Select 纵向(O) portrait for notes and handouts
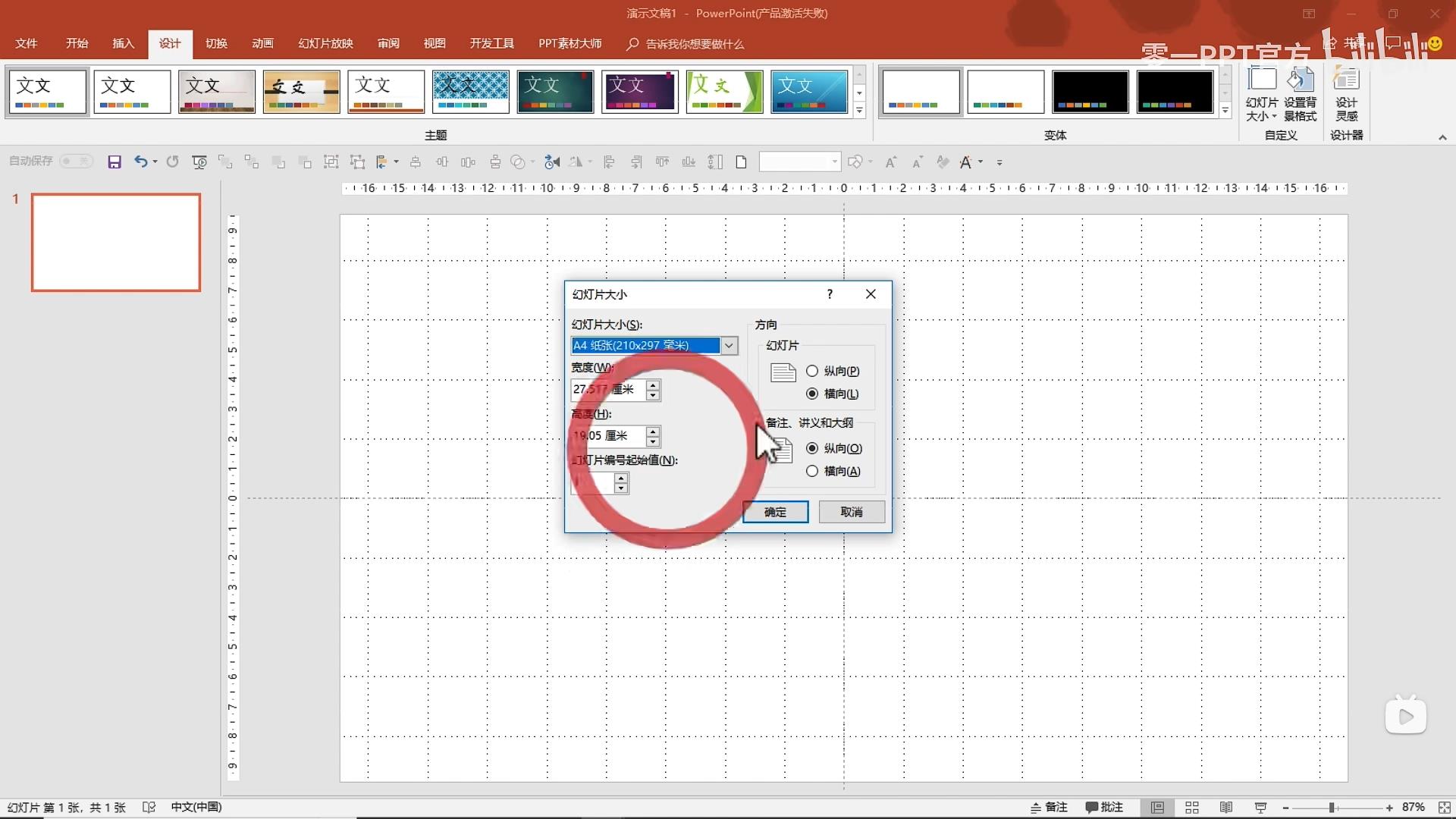This screenshot has height=819, width=1456. pyautogui.click(x=833, y=448)
